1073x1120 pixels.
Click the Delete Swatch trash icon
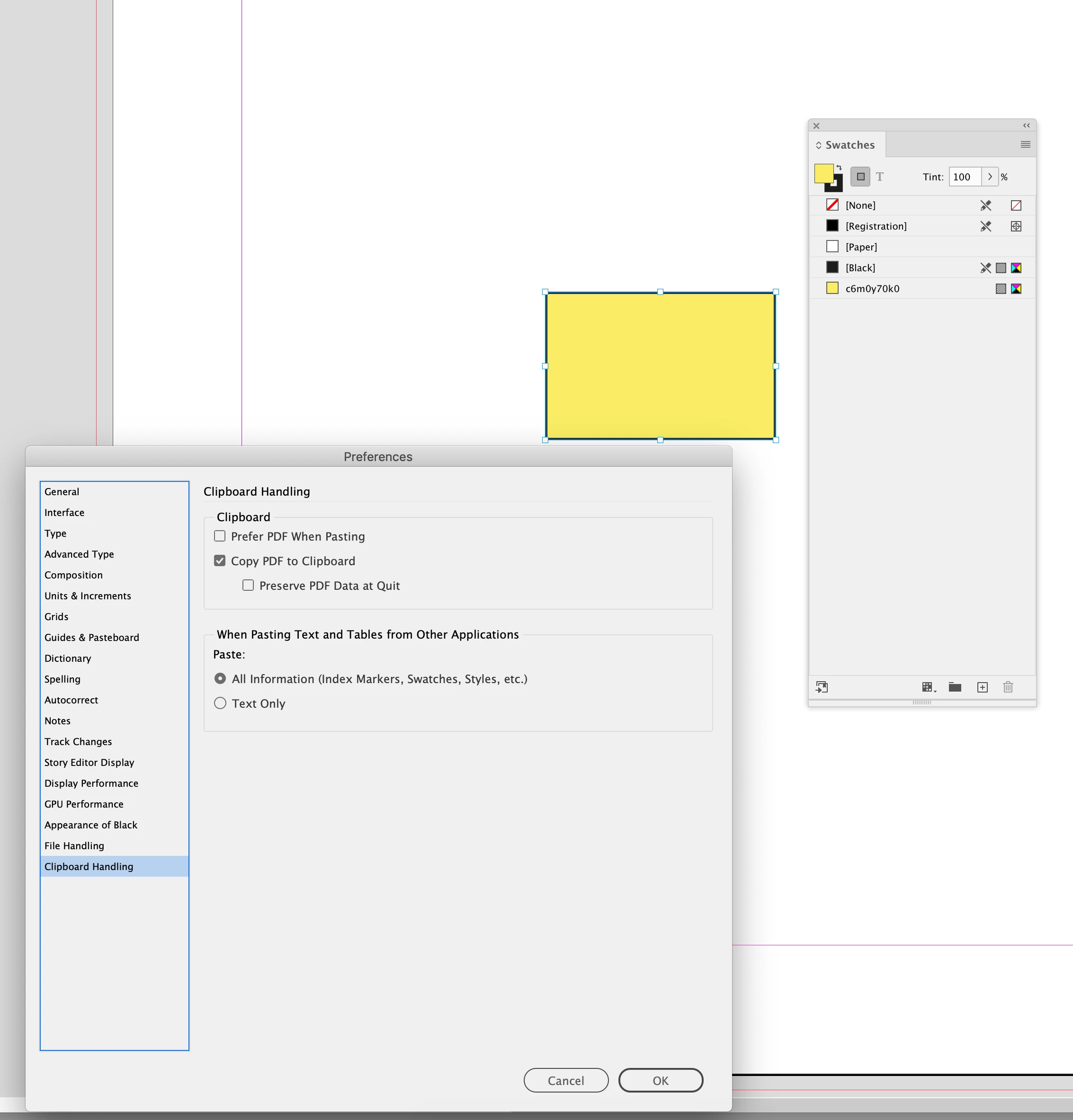pos(1007,687)
